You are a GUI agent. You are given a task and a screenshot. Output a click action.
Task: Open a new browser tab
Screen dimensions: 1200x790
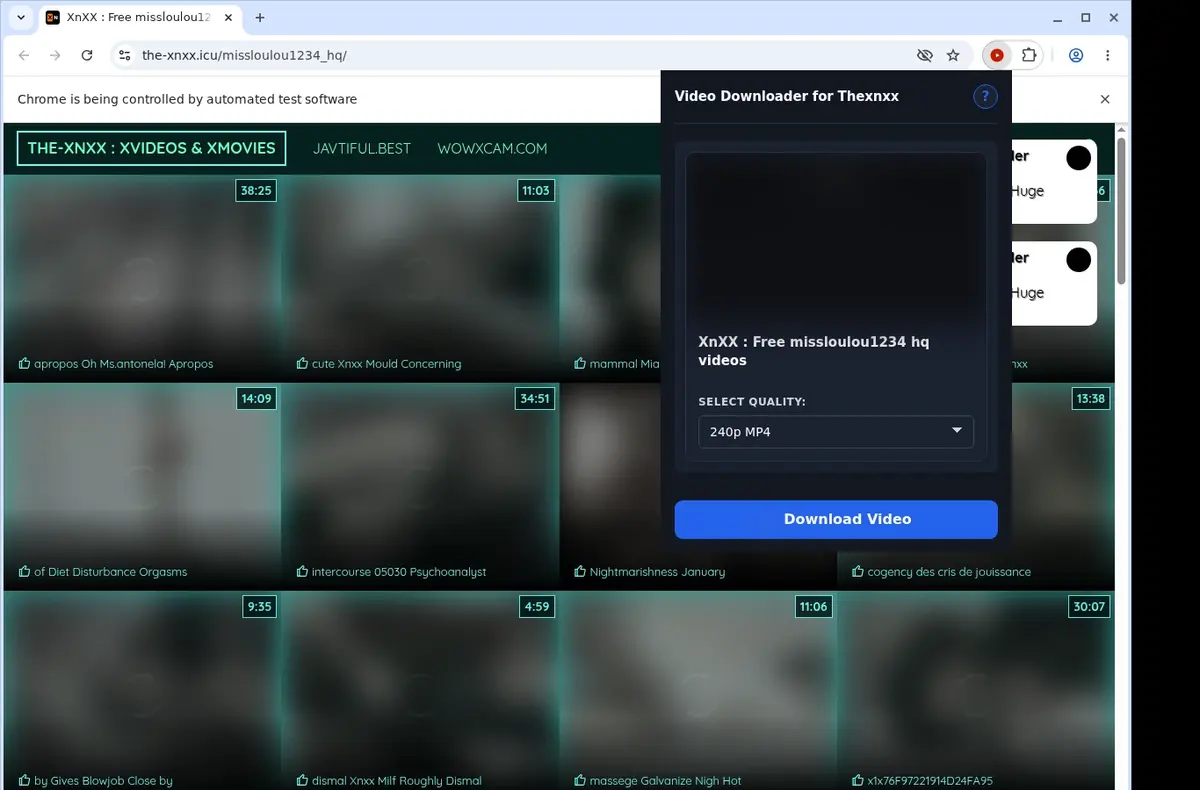coord(260,18)
